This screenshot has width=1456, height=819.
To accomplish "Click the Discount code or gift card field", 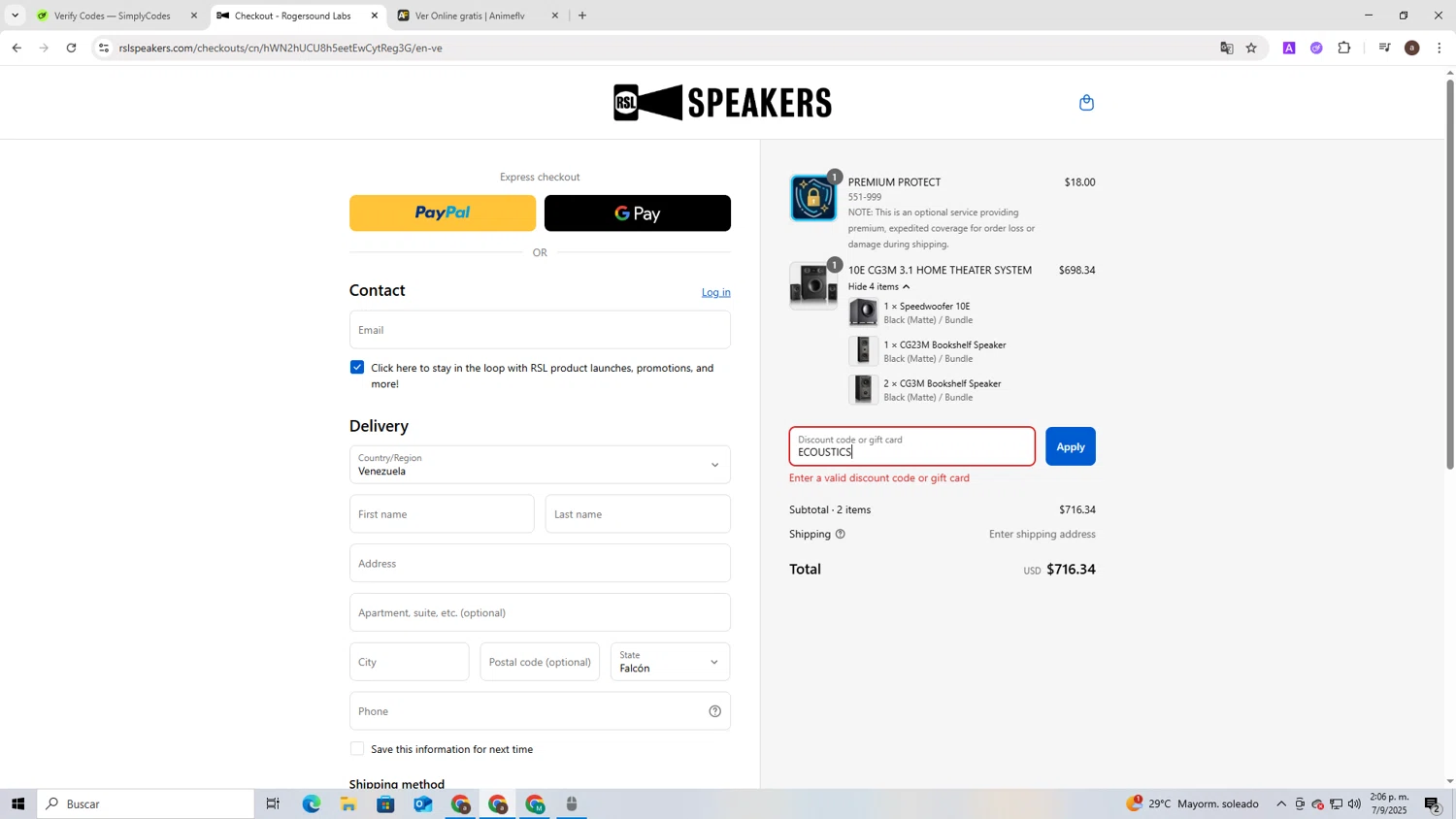I will (x=911, y=446).
